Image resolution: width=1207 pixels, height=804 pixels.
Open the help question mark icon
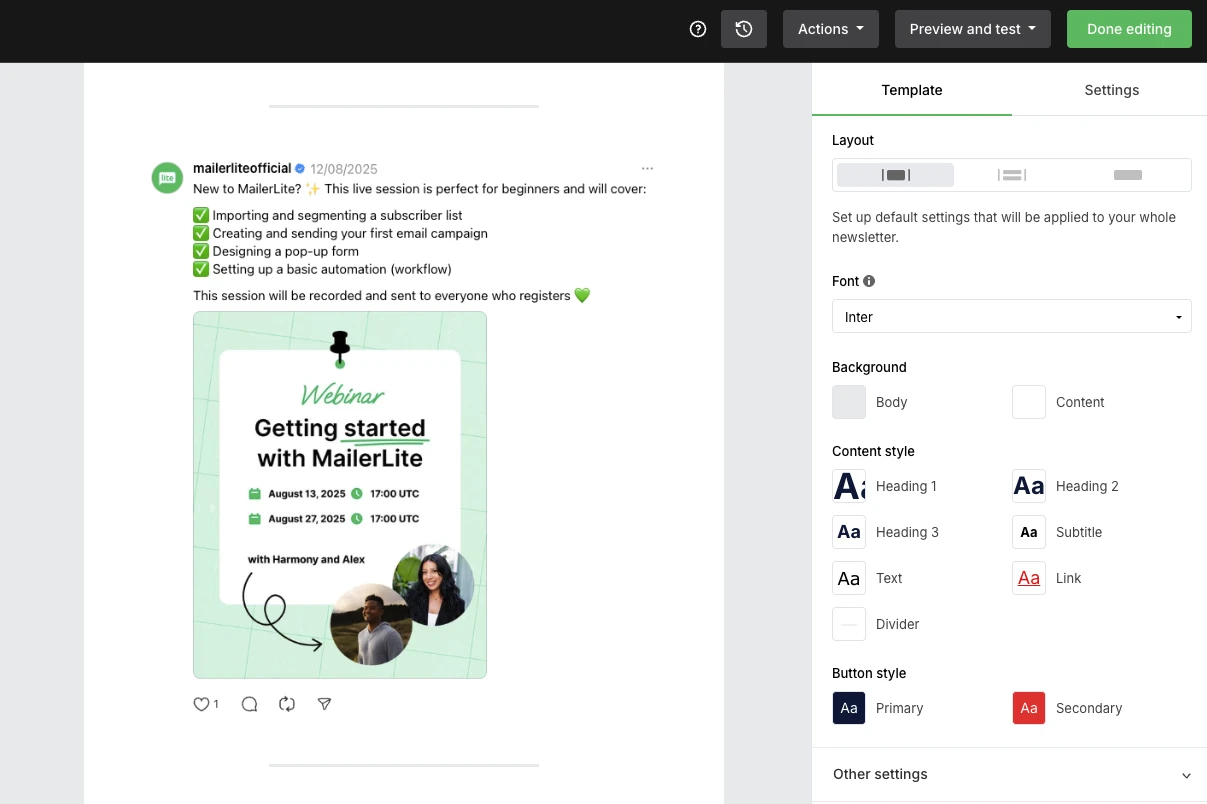pos(698,29)
